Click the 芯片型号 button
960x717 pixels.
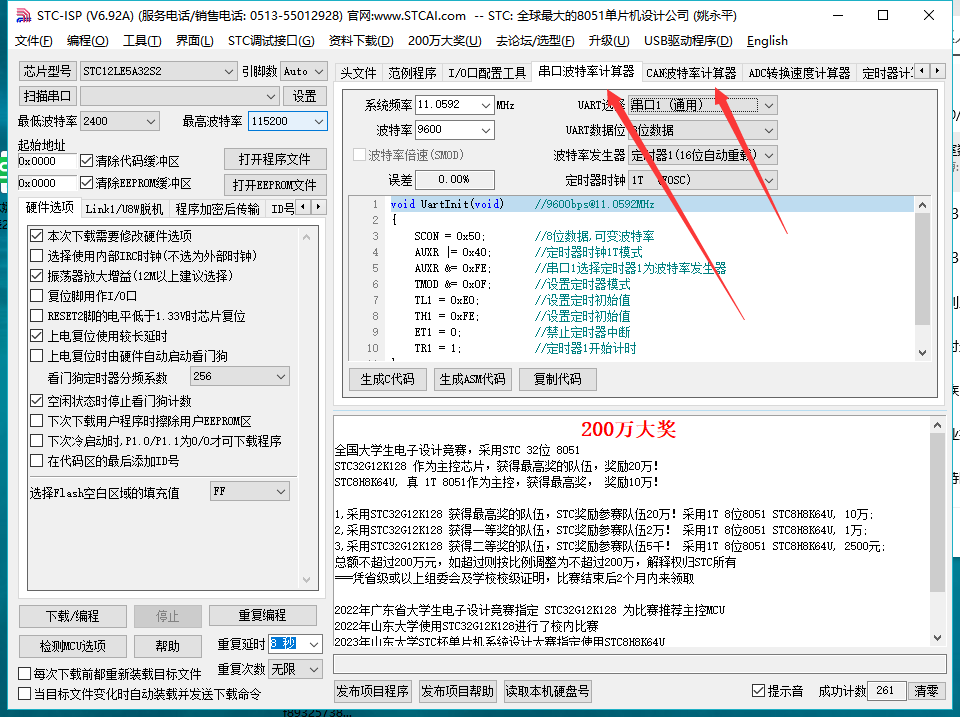[x=48, y=71]
